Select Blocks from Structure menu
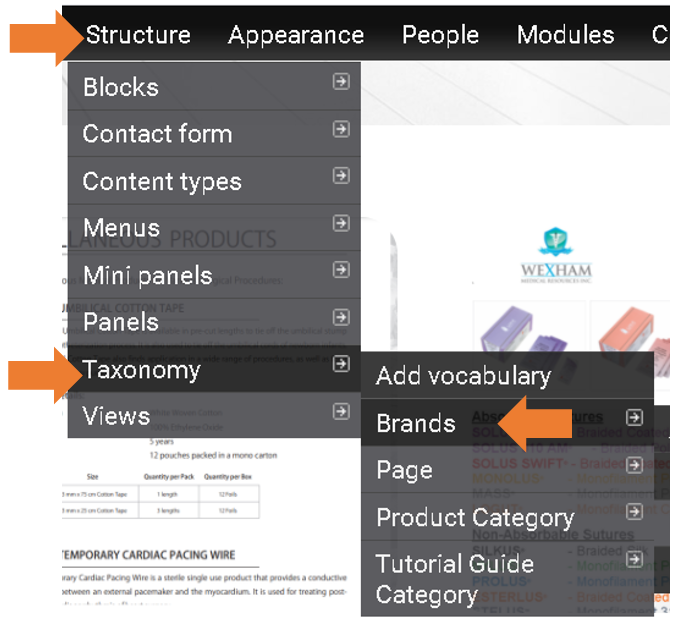Image resolution: width=683 pixels, height=627 pixels. (x=121, y=87)
